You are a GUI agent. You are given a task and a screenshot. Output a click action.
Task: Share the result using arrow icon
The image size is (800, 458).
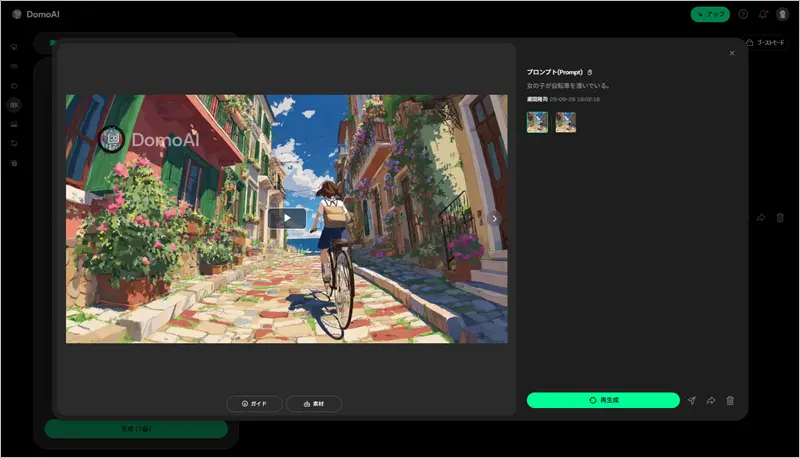710,400
